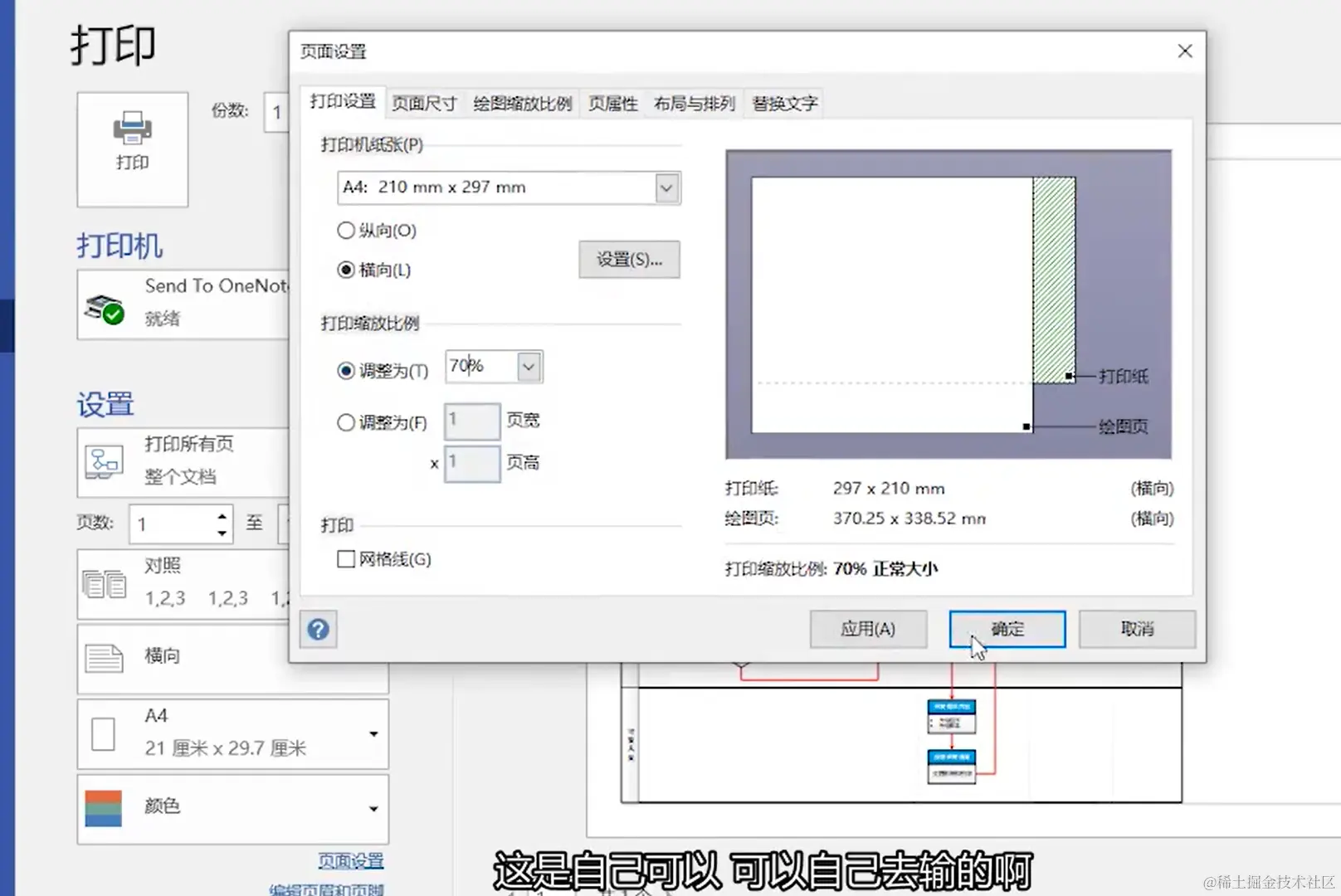Select the 调整为(F) radio button
Image resolution: width=1341 pixels, height=896 pixels.
coord(346,422)
